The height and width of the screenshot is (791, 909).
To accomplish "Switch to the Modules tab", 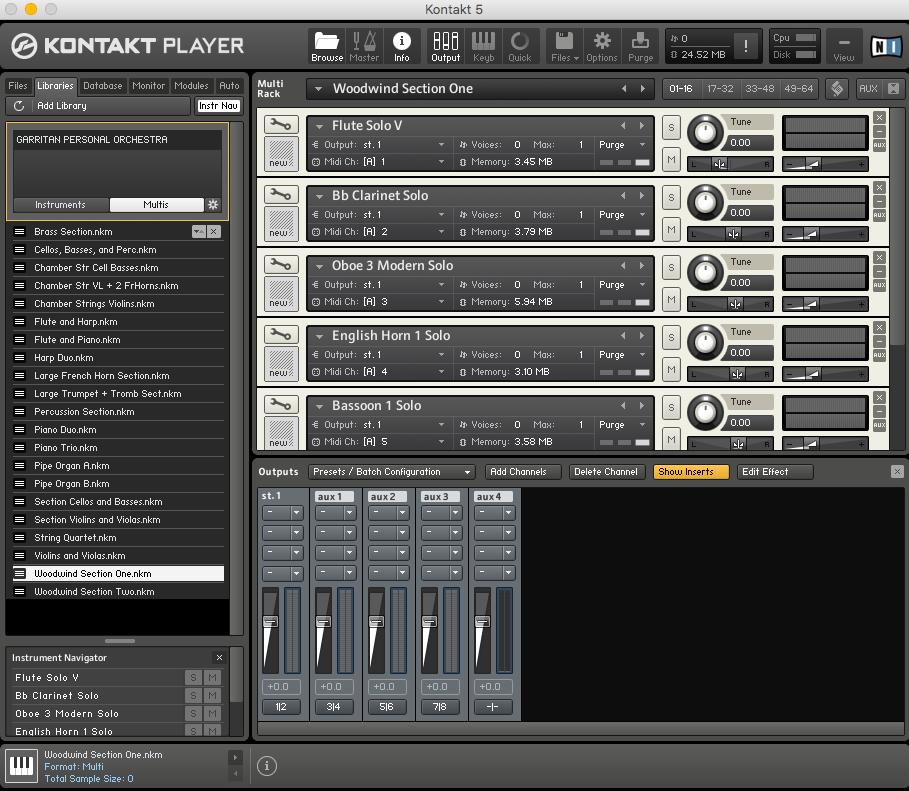I will pos(191,86).
